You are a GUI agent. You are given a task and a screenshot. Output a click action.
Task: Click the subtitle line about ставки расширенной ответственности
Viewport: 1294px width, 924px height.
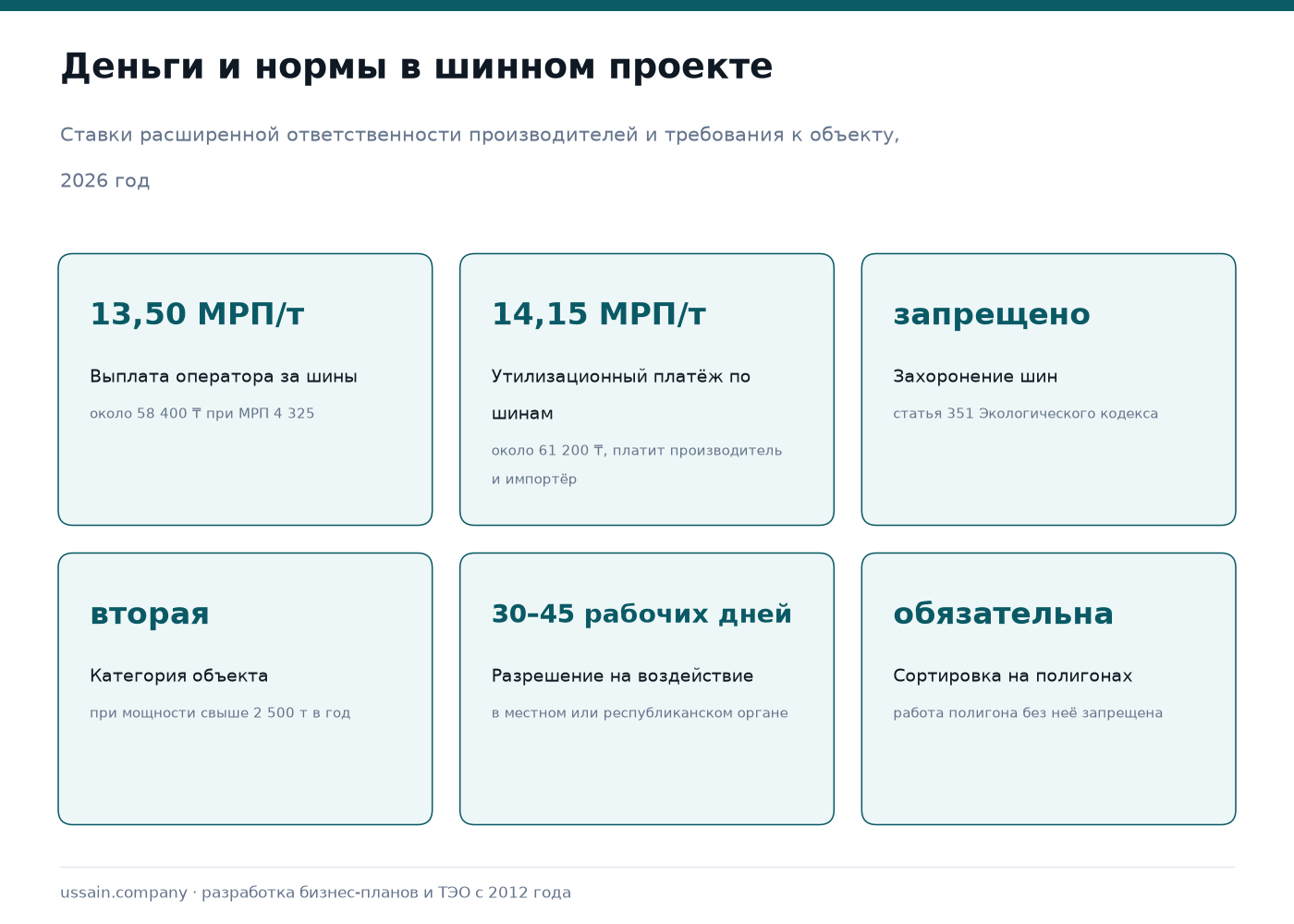click(x=480, y=135)
